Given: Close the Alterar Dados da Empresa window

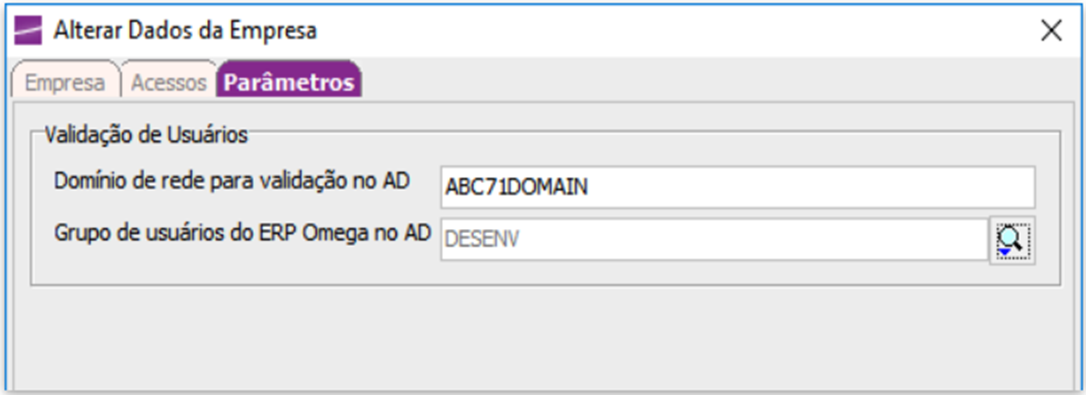Looking at the screenshot, I should coord(1051,31).
